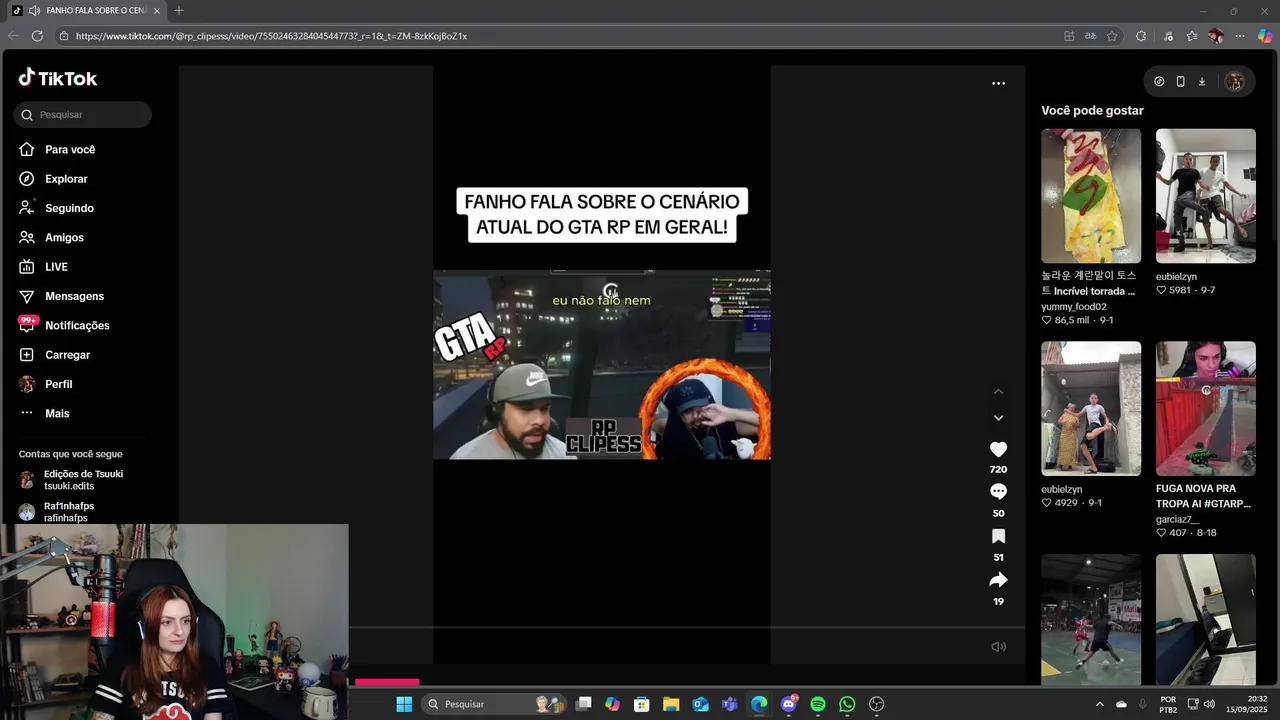
Task: Open WhatsApp from taskbar
Action: click(x=847, y=704)
